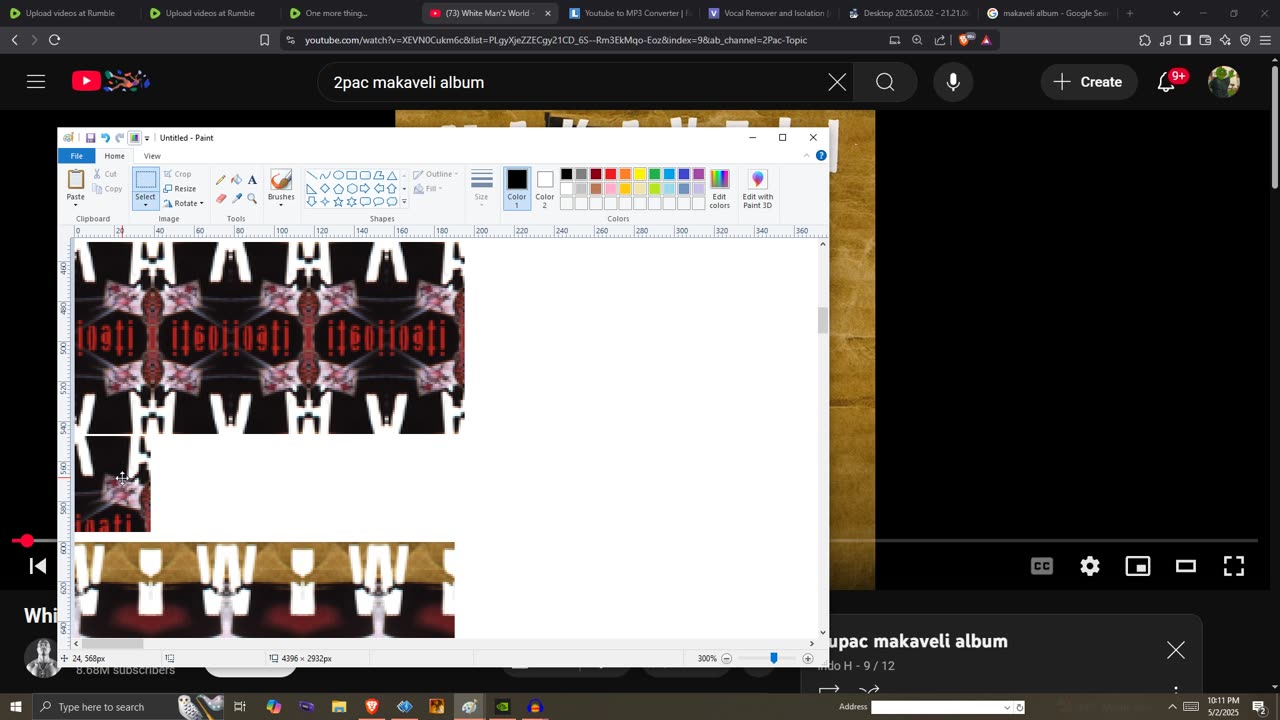The height and width of the screenshot is (720, 1280).
Task: Expand the Shapes gallery more arrow
Action: [x=404, y=202]
